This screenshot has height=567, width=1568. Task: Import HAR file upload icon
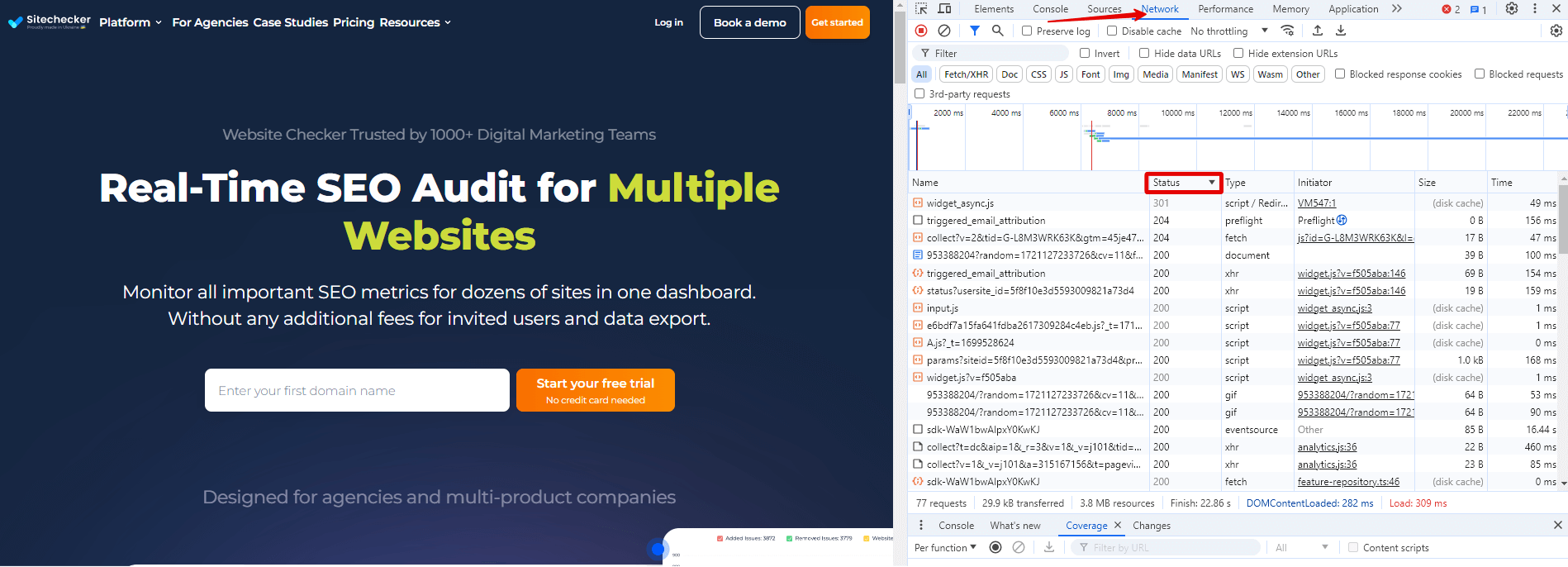(x=1318, y=31)
